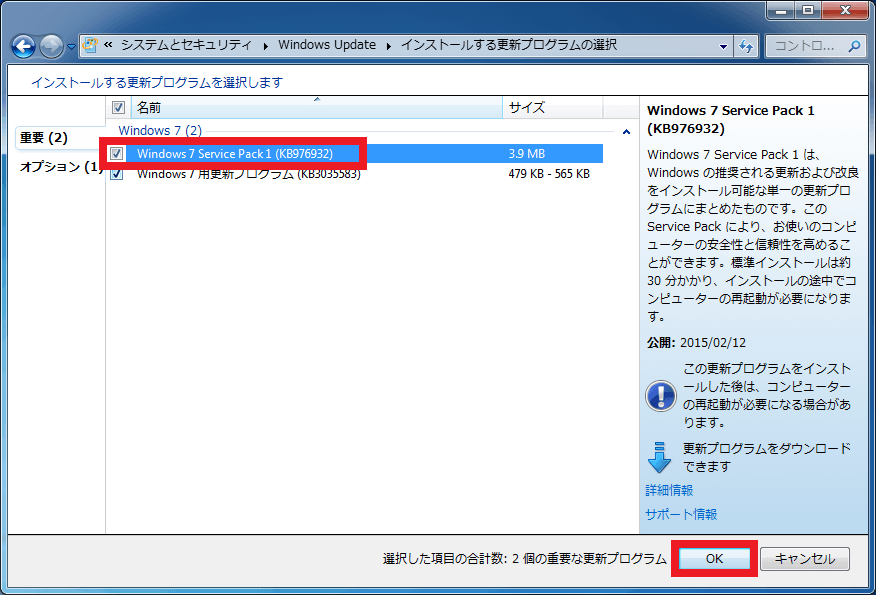Confirm with the OK button
Screen dimensions: 876x595
[x=714, y=559]
